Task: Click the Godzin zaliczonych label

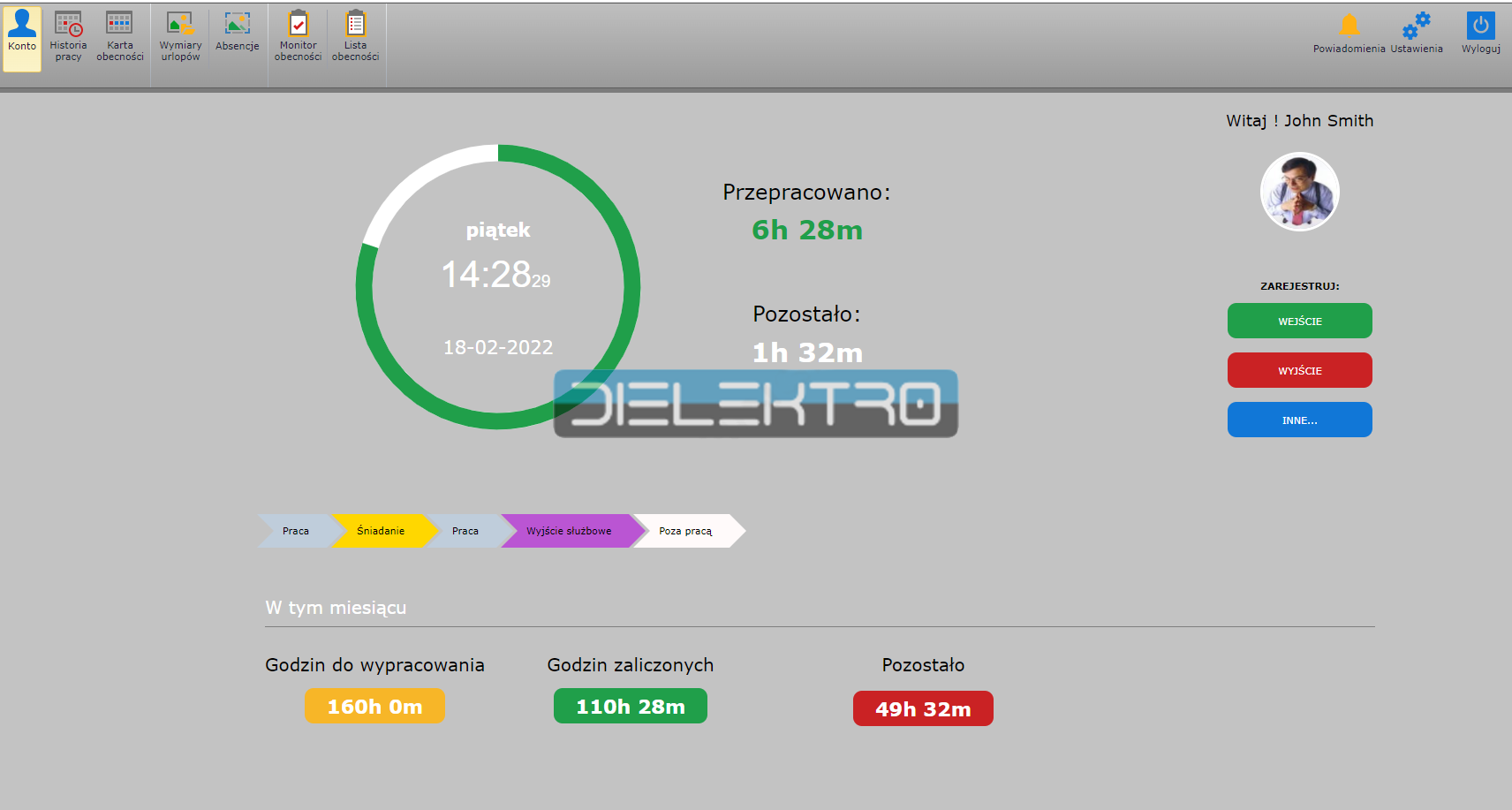Action: tap(631, 665)
